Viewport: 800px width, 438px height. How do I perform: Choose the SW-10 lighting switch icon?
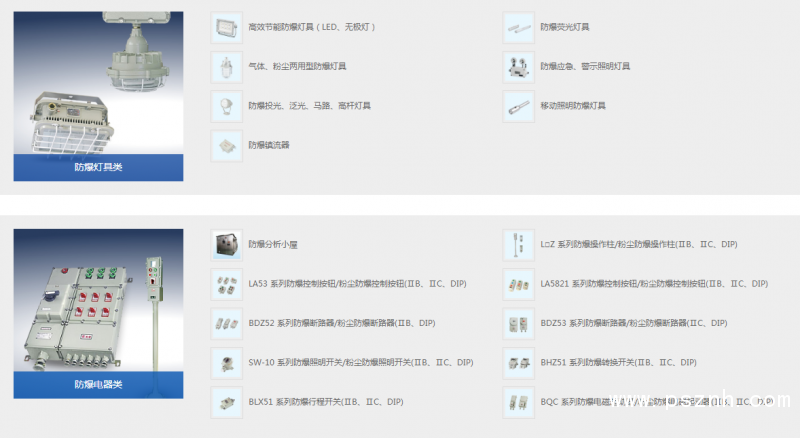227,363
